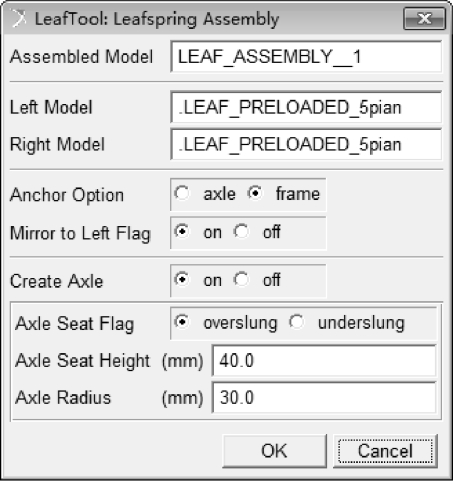Screen dimensions: 453x481
Task: Click the Assembled Model text field
Action: 306,56
